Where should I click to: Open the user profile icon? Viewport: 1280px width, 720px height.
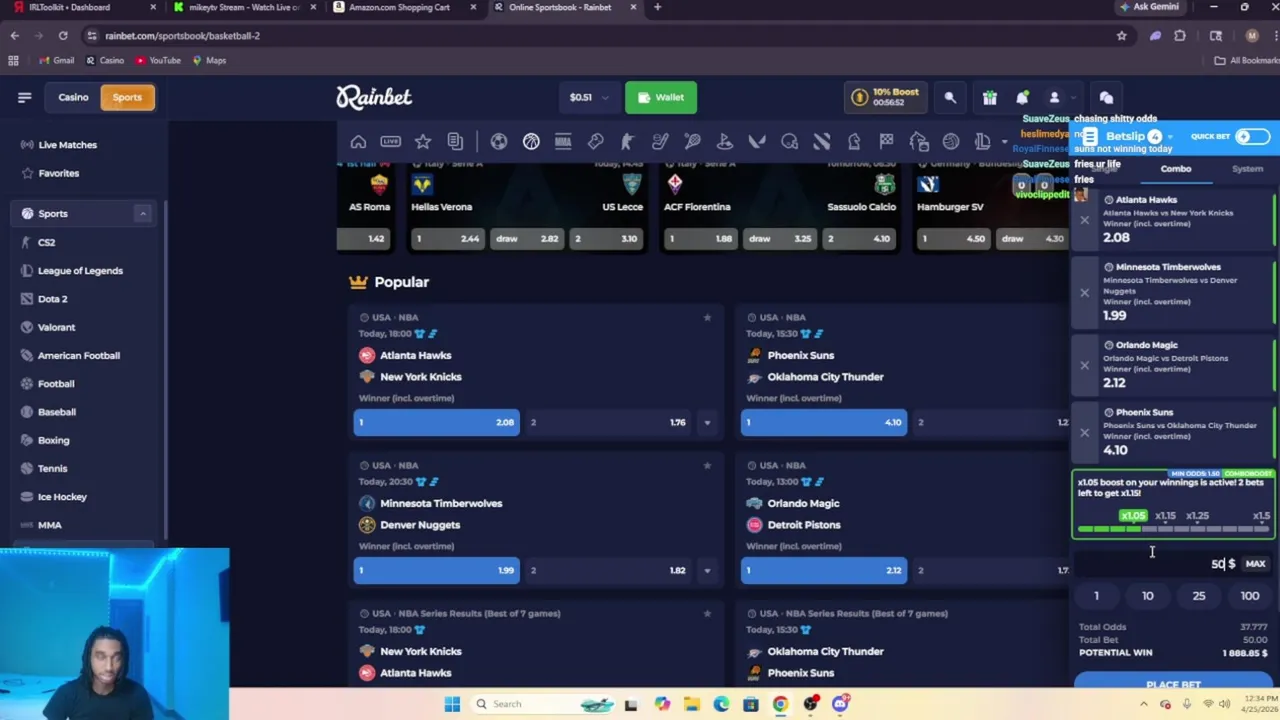pos(1054,97)
